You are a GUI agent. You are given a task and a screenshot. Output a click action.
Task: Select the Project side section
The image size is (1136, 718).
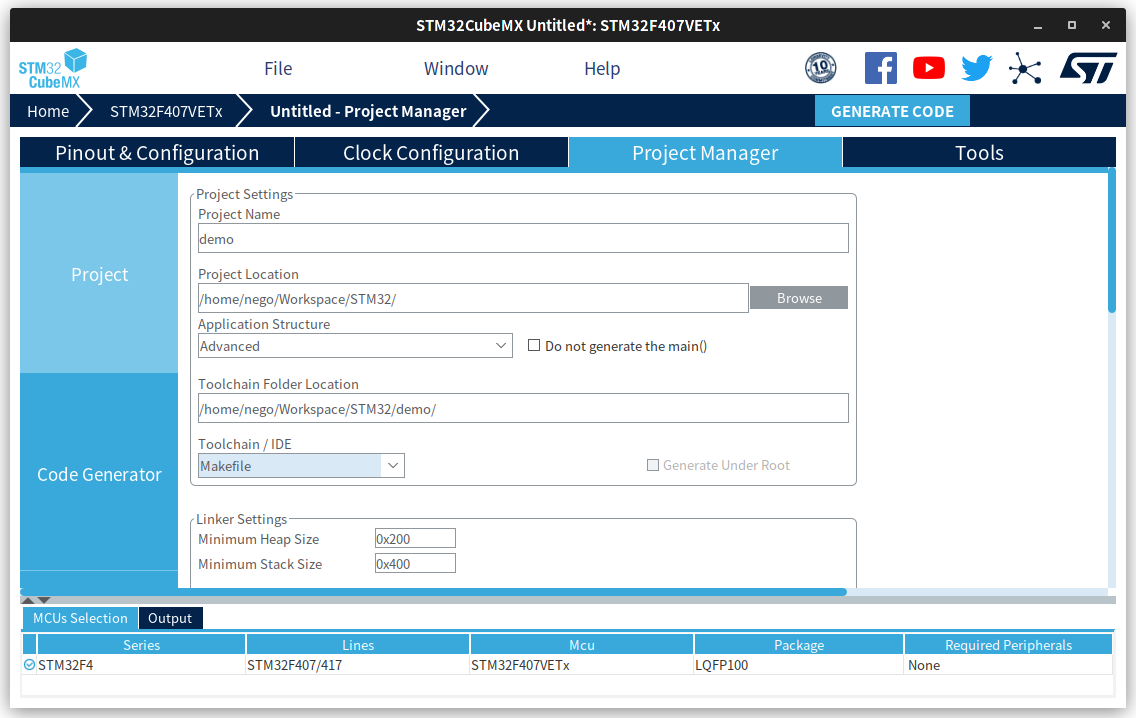click(x=99, y=274)
